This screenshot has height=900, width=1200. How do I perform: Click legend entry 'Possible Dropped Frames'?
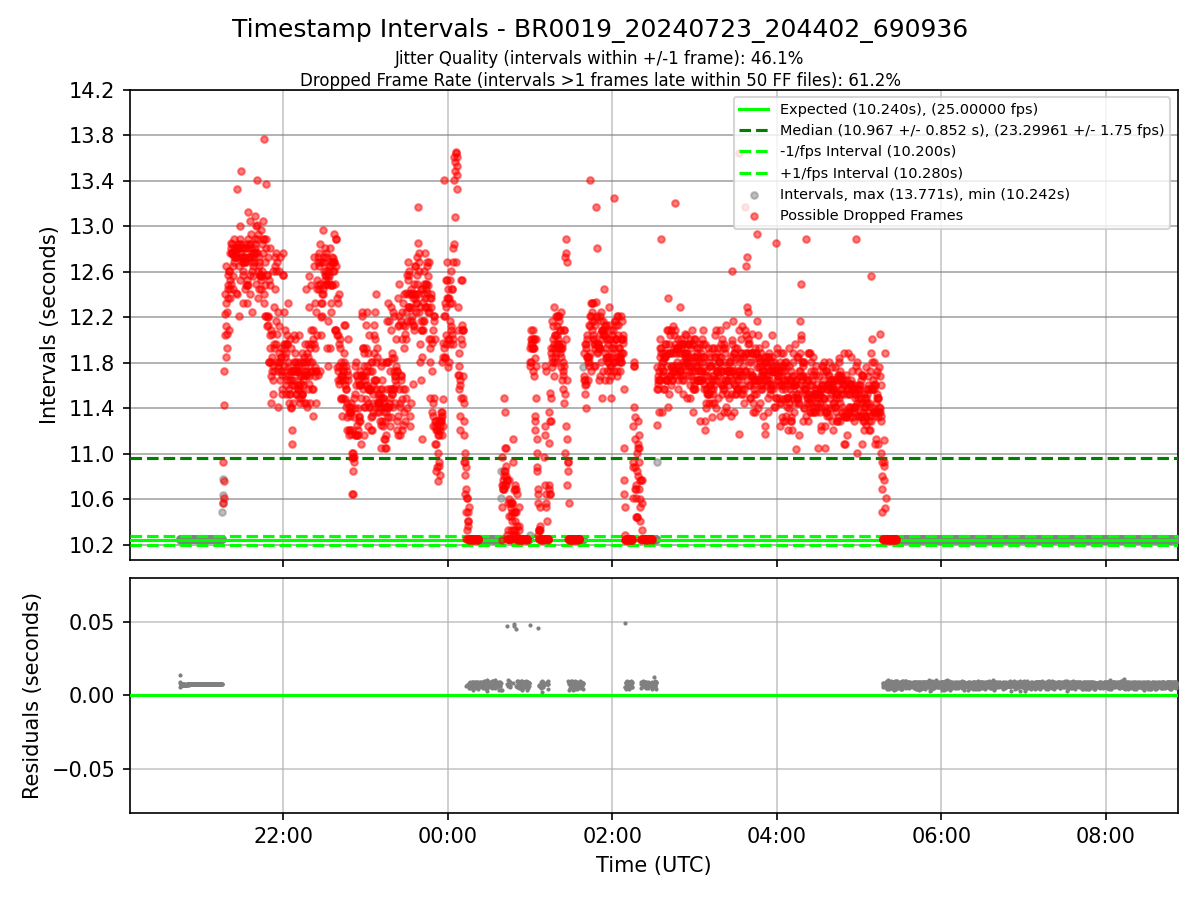871,215
